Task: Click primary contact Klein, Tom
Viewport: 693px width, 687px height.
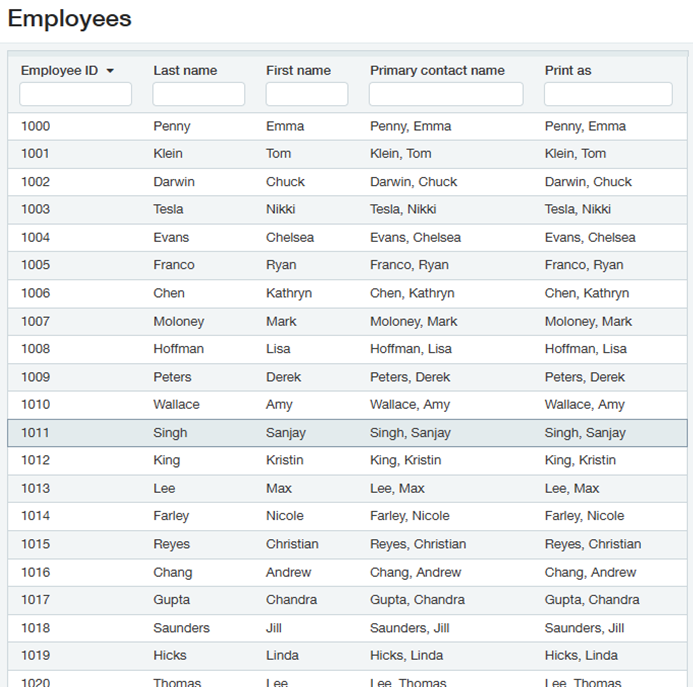Action: 400,154
